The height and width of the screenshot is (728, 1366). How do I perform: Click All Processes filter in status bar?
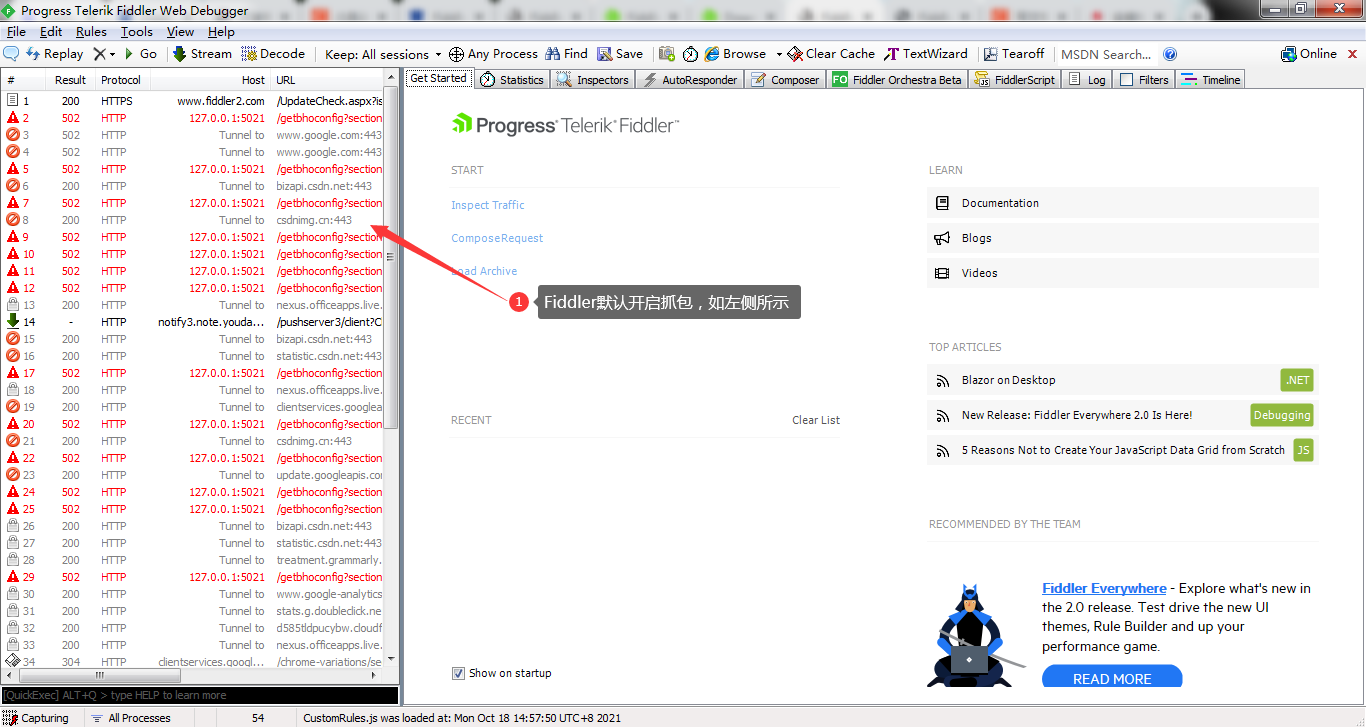pyautogui.click(x=130, y=718)
